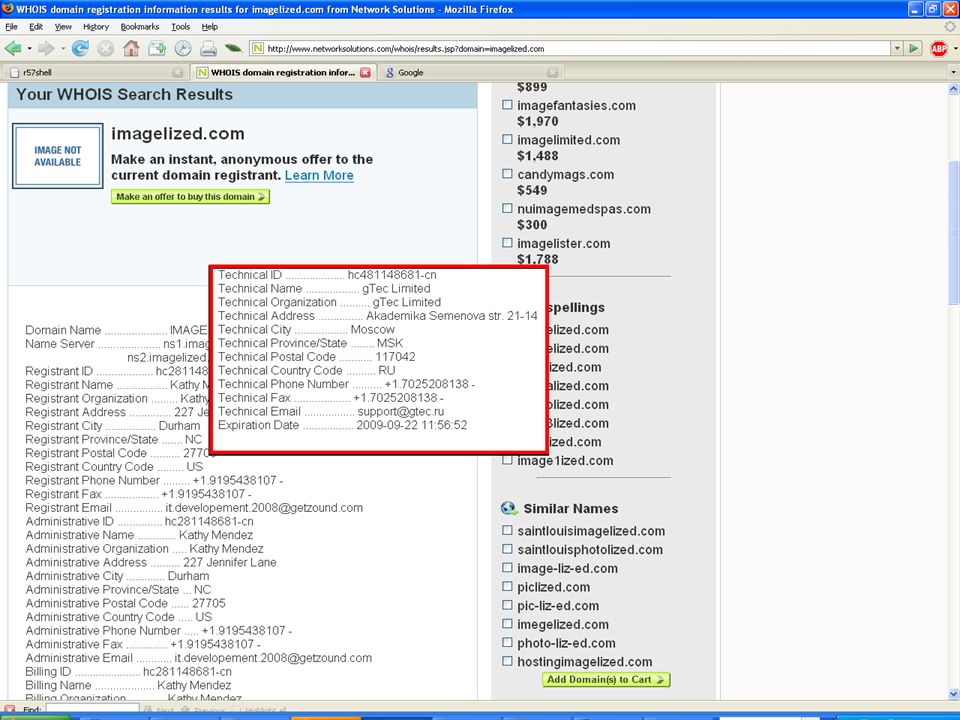Viewport: 960px width, 720px height.
Task: Check the candymags.com checkbox
Action: click(x=507, y=173)
